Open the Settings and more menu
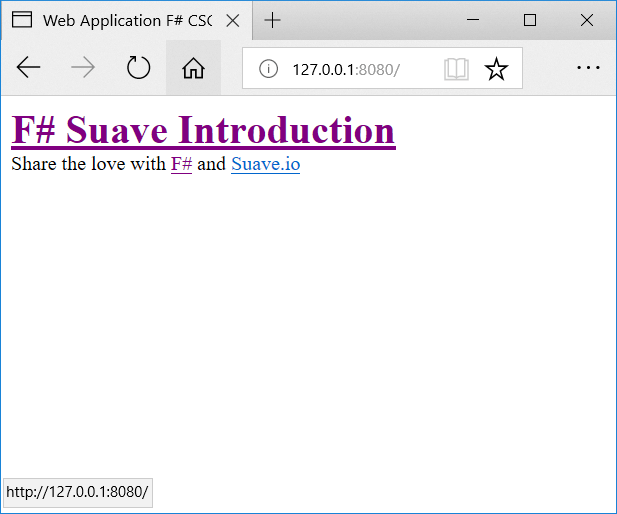Image resolution: width=617 pixels, height=514 pixels. (588, 68)
